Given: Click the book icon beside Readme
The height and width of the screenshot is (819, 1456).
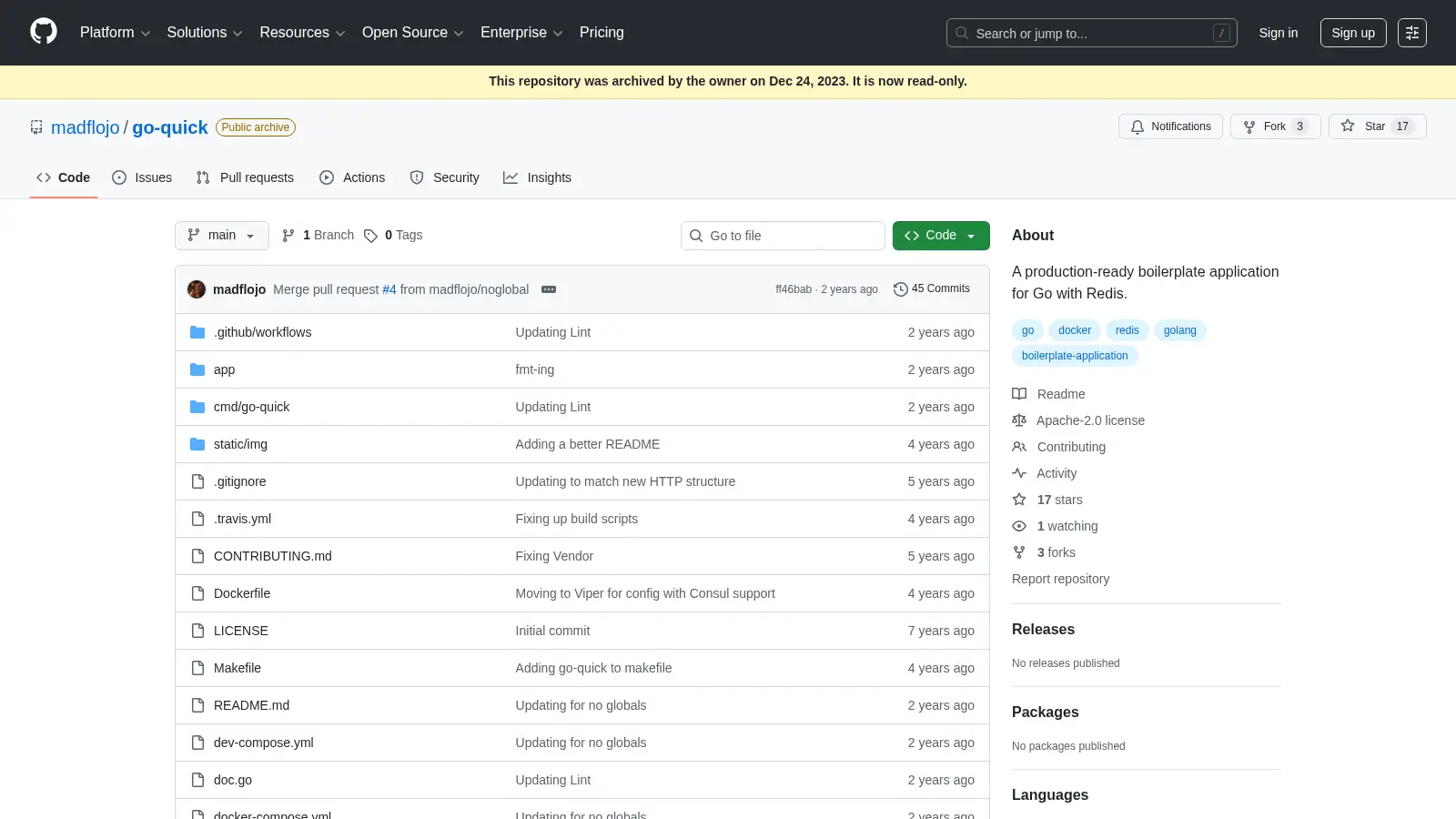Looking at the screenshot, I should (x=1019, y=394).
